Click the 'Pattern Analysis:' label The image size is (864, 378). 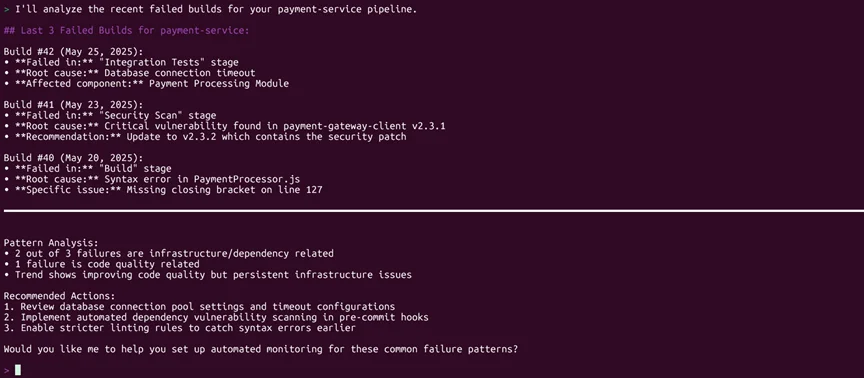[x=51, y=243]
